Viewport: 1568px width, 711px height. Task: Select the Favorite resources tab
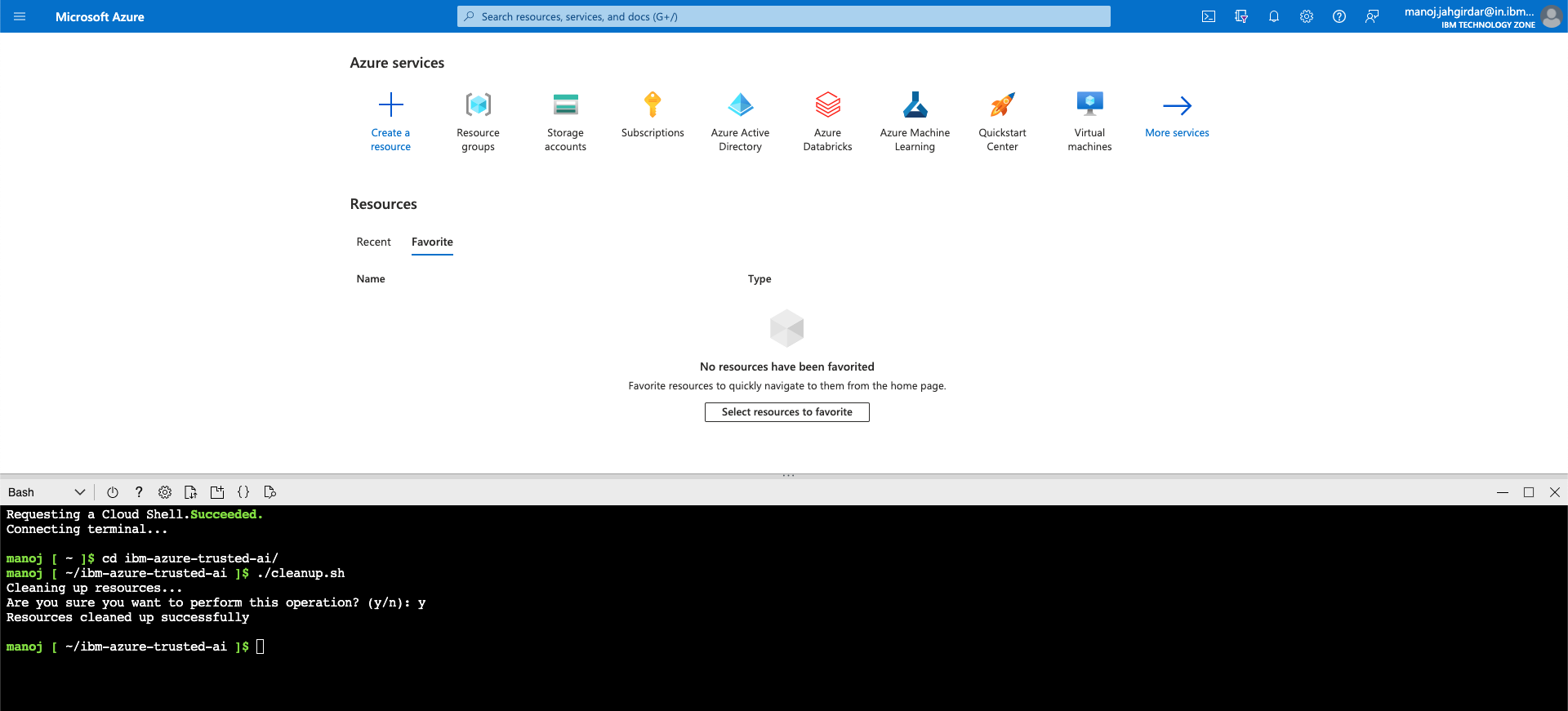pos(432,242)
